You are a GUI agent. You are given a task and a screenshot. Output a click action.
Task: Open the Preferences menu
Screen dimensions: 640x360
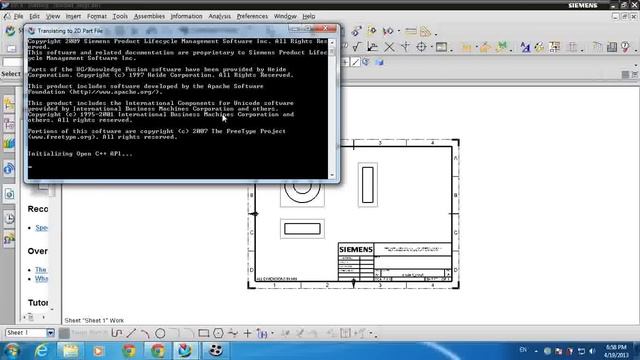pos(252,16)
